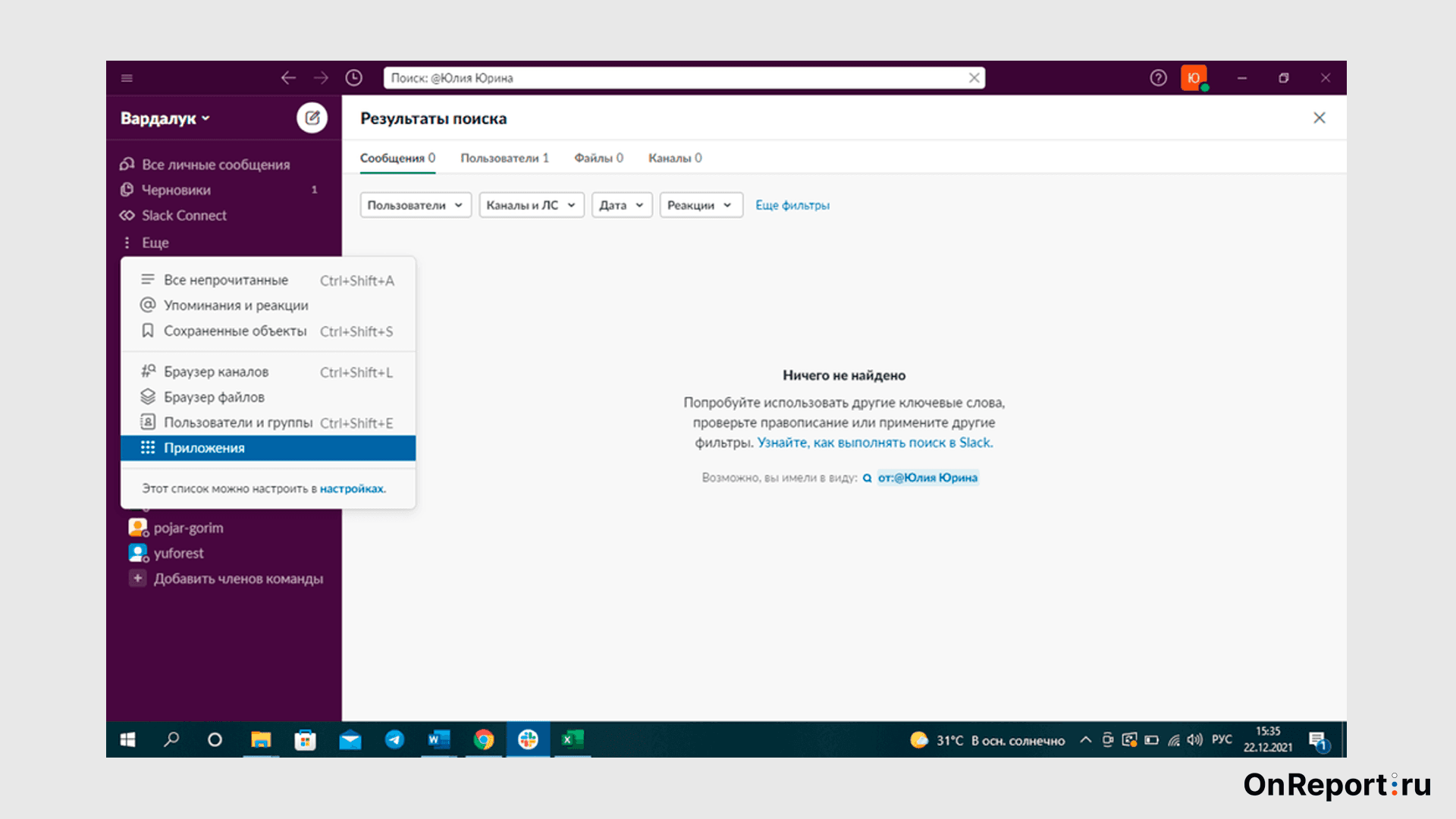Open Telegram from taskbar
Screen dimensions: 1456x819
click(x=394, y=739)
